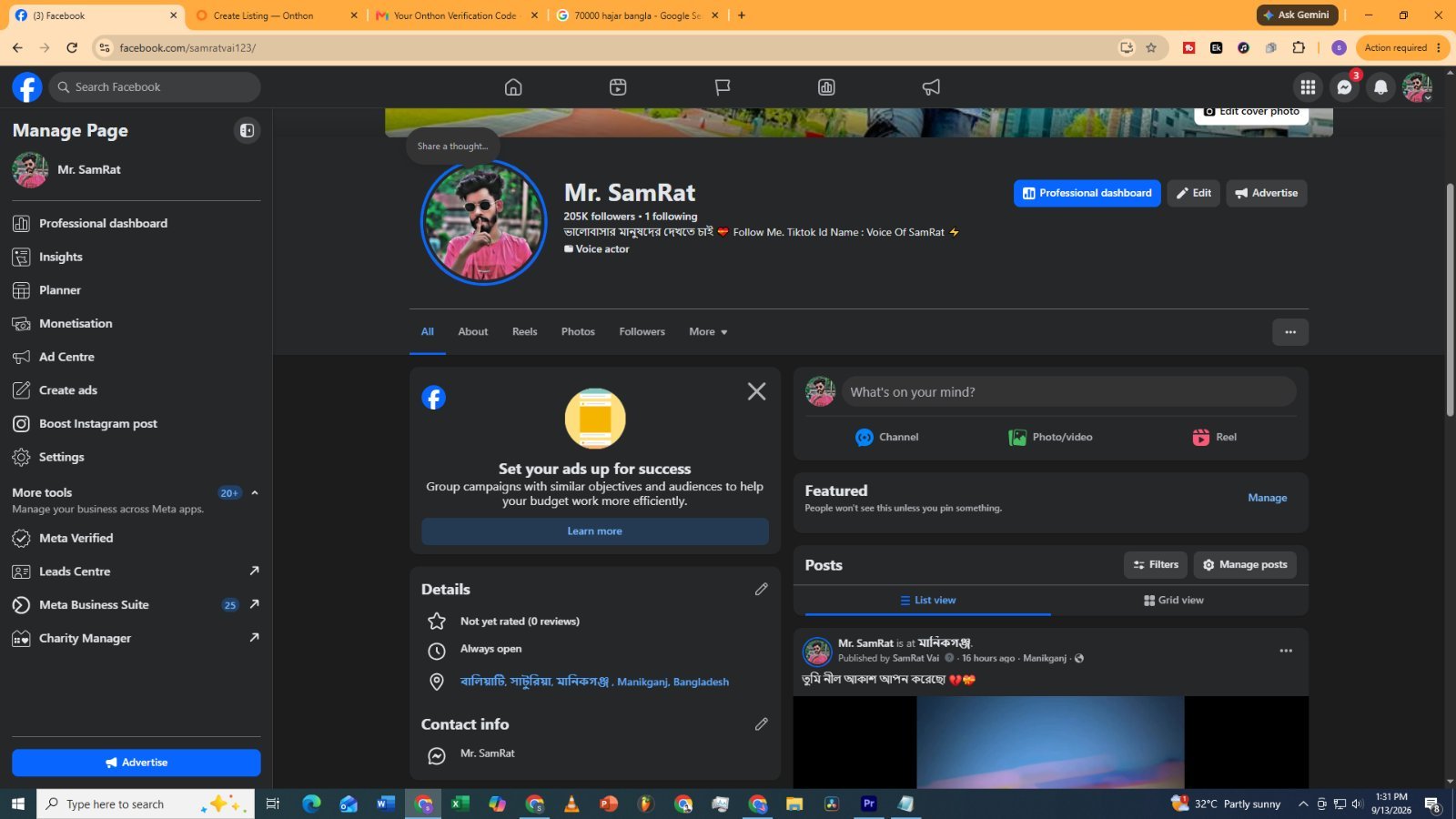
Task: Open the Windows Start menu
Action: [x=18, y=804]
